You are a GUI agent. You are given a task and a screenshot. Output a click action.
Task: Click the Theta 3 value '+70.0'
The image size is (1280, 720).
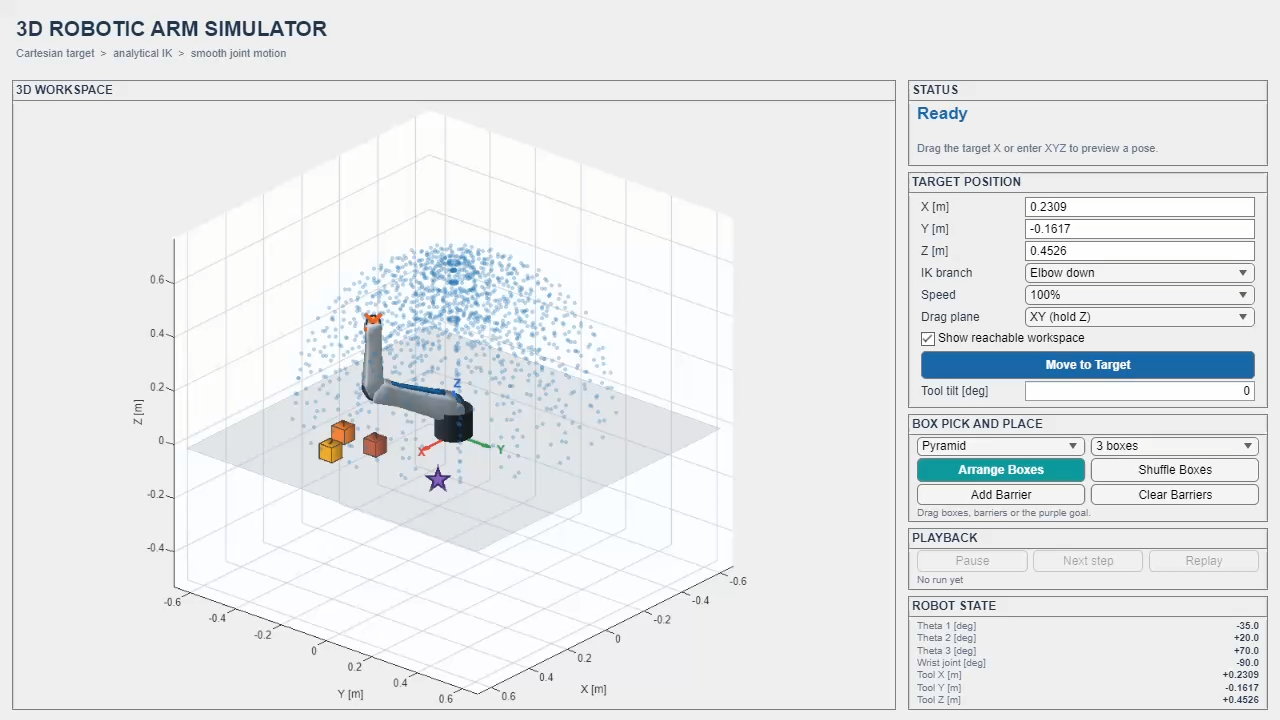click(x=1247, y=651)
